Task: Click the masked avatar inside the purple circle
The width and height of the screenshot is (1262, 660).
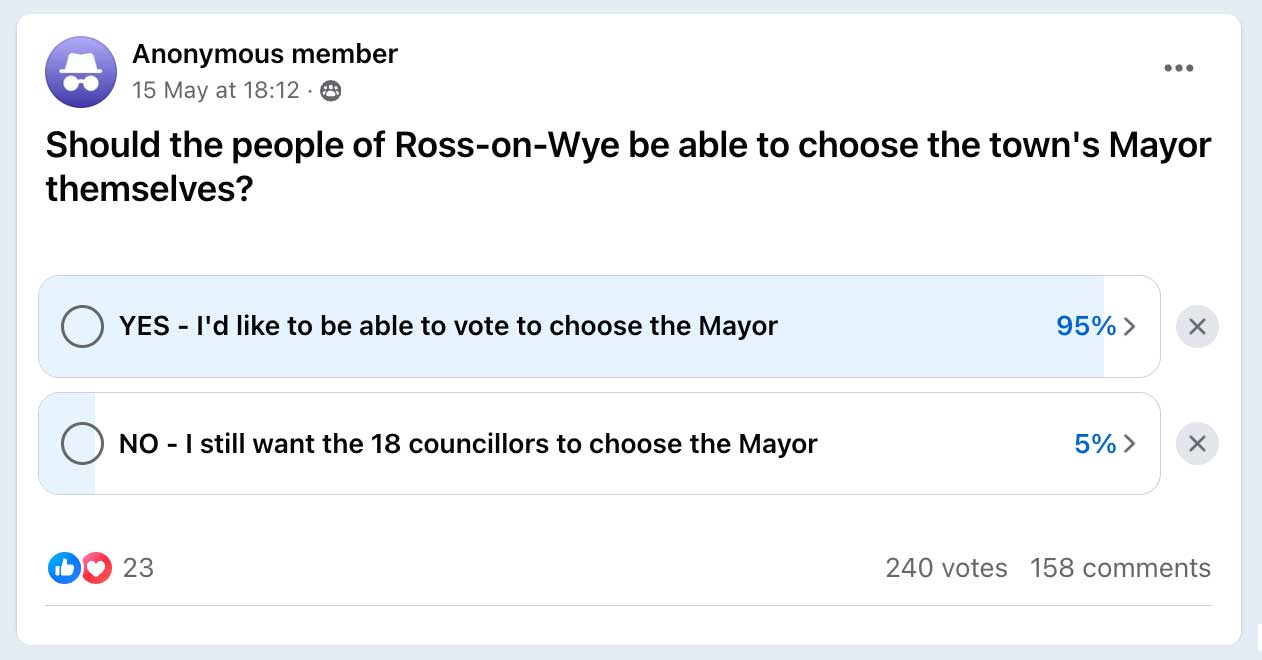Action: pyautogui.click(x=81, y=72)
